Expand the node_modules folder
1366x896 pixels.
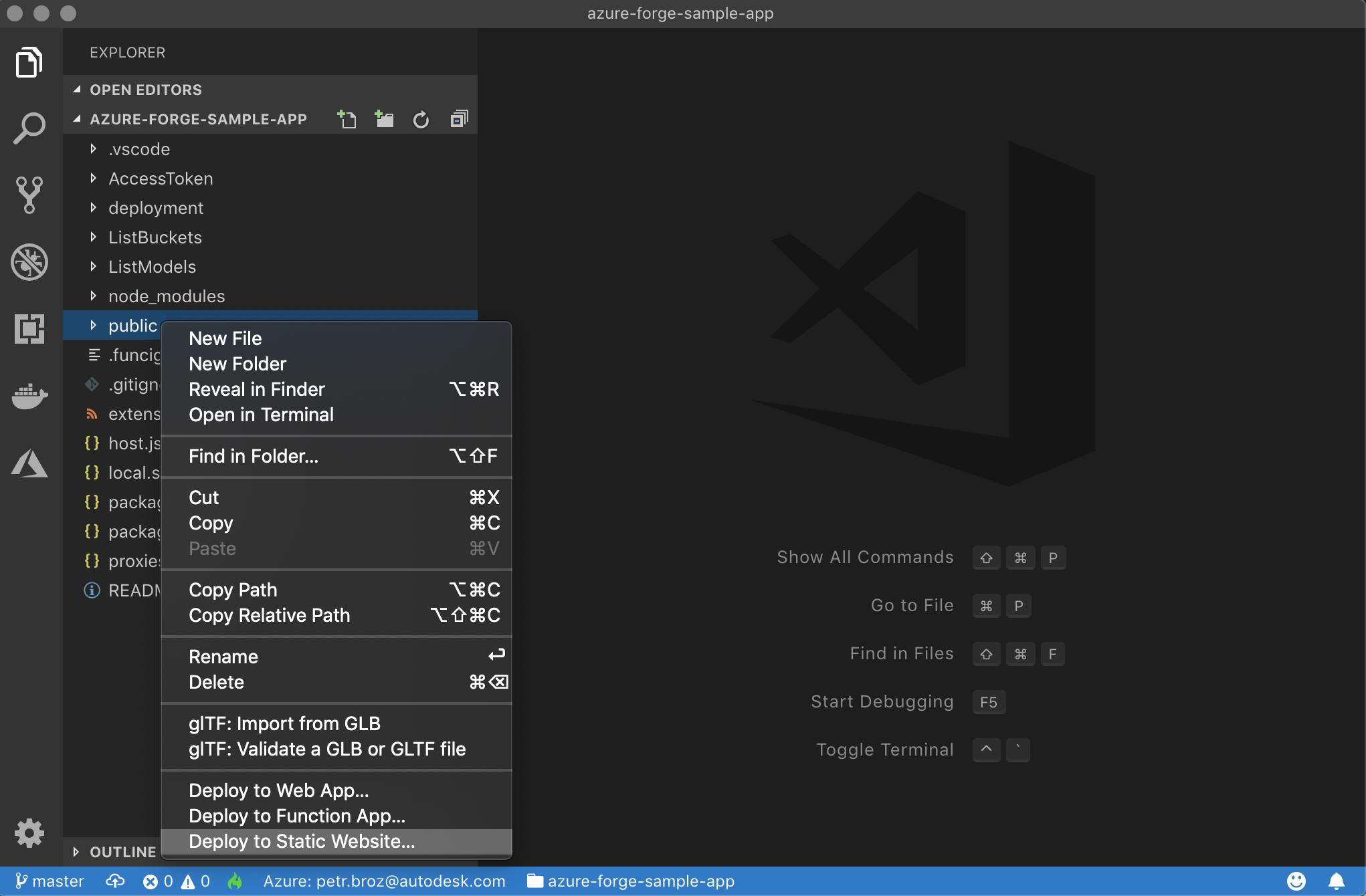click(270, 296)
